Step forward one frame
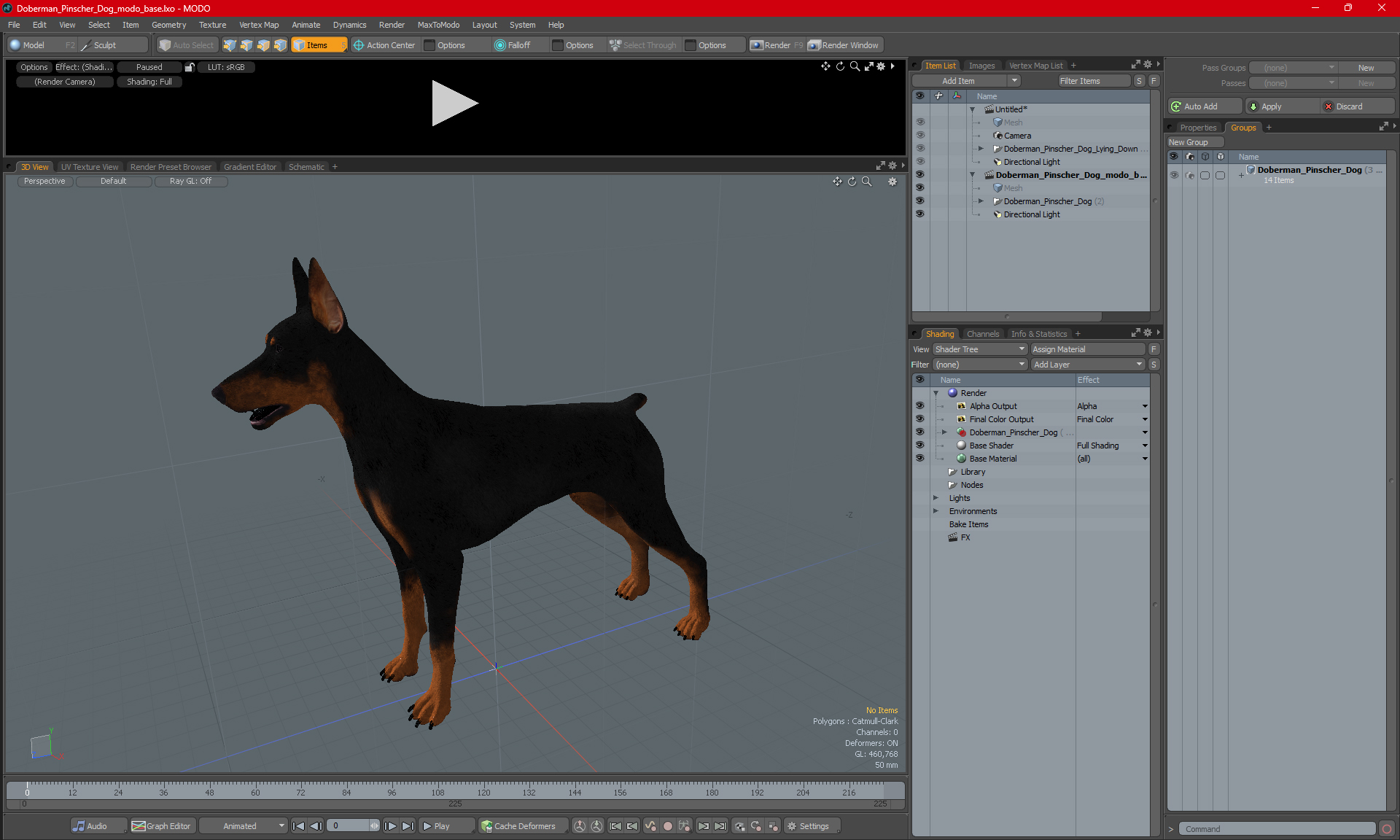Viewport: 1400px width, 840px height. (x=391, y=826)
